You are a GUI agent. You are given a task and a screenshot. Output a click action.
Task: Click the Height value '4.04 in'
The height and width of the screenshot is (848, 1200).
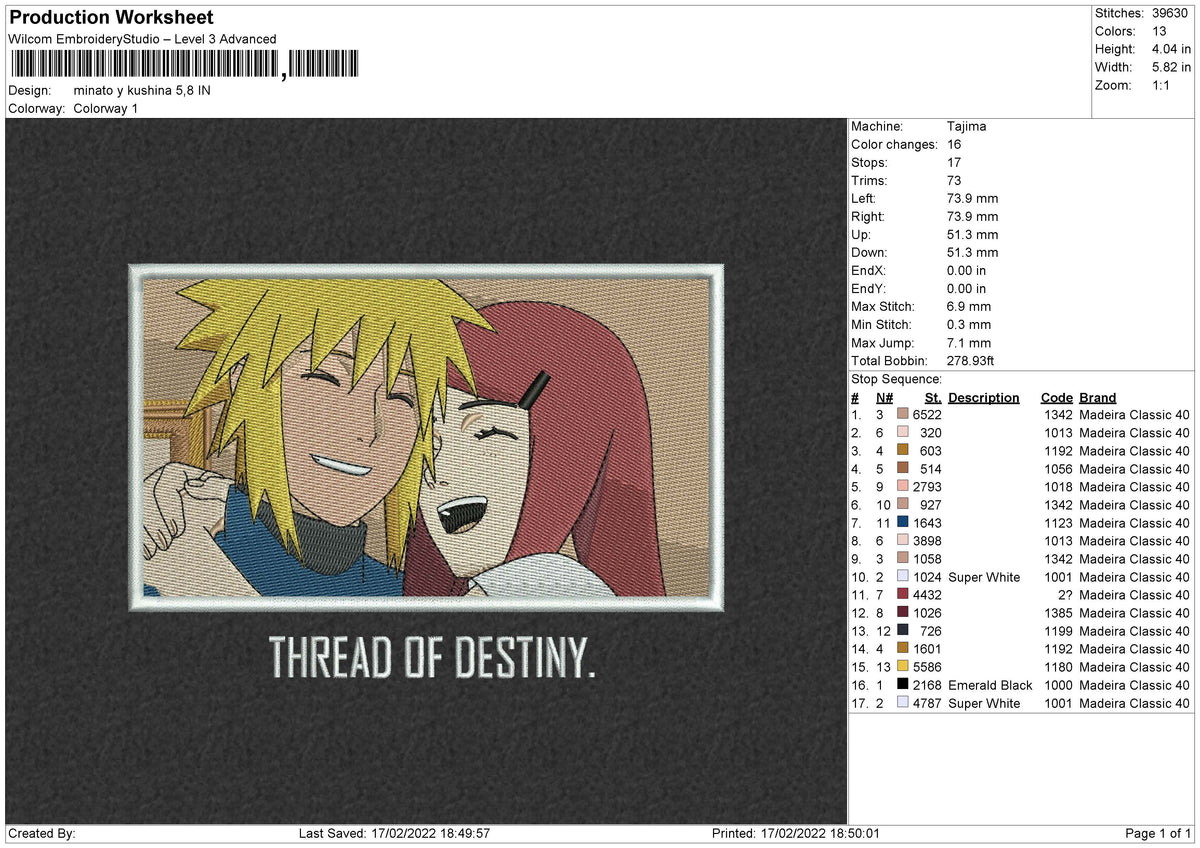[x=1171, y=49]
